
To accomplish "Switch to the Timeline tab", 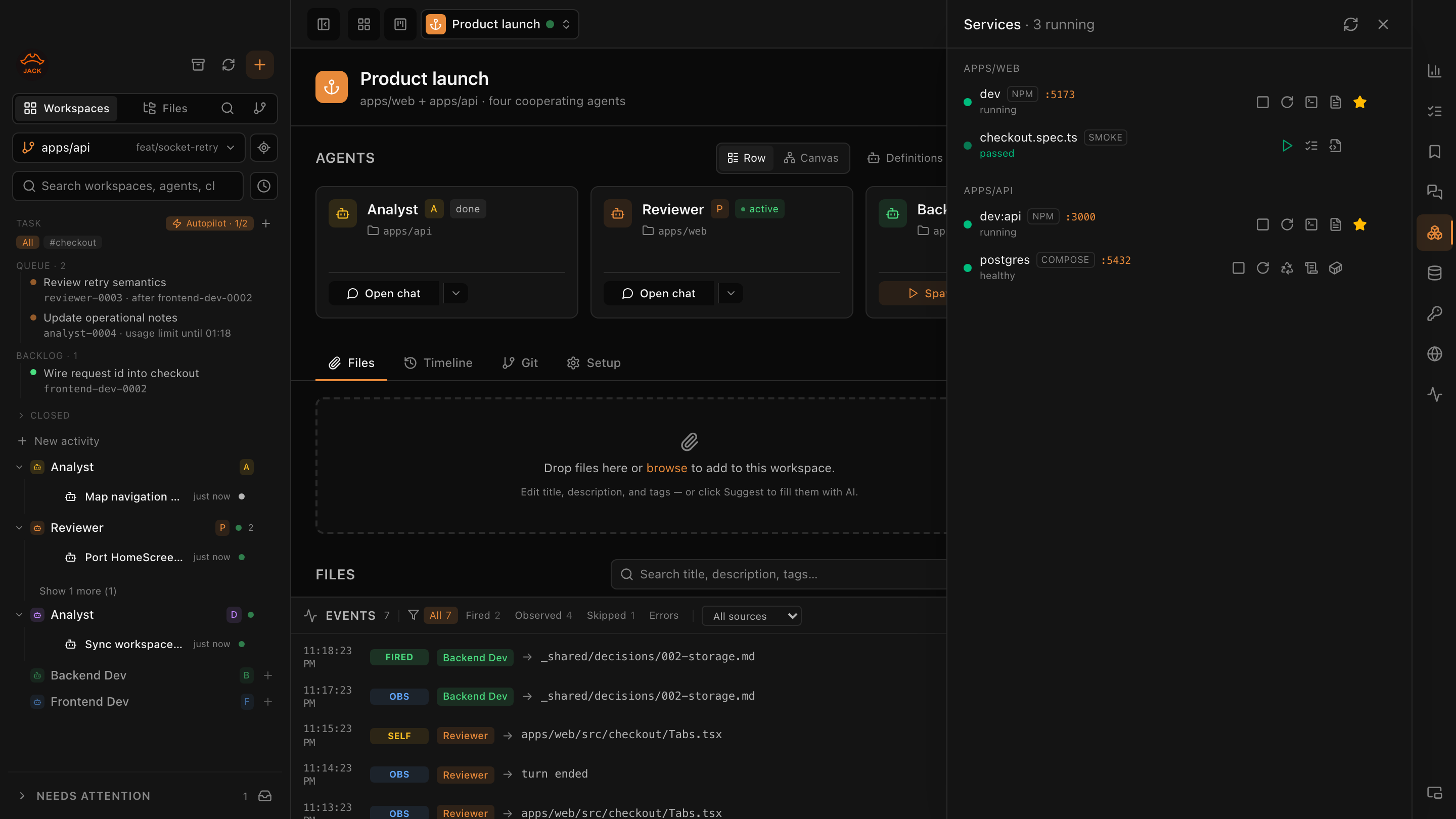I will (x=438, y=363).
